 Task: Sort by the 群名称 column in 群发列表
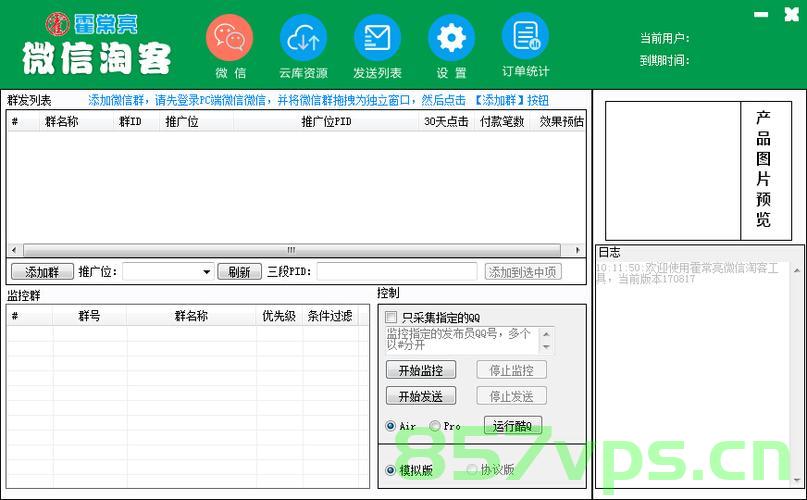pos(75,122)
